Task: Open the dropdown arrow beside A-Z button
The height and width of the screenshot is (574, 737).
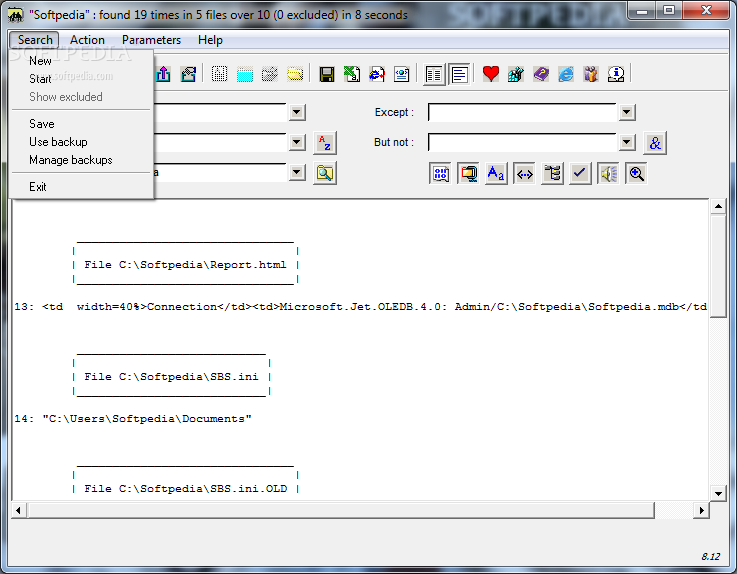Action: pos(297,142)
